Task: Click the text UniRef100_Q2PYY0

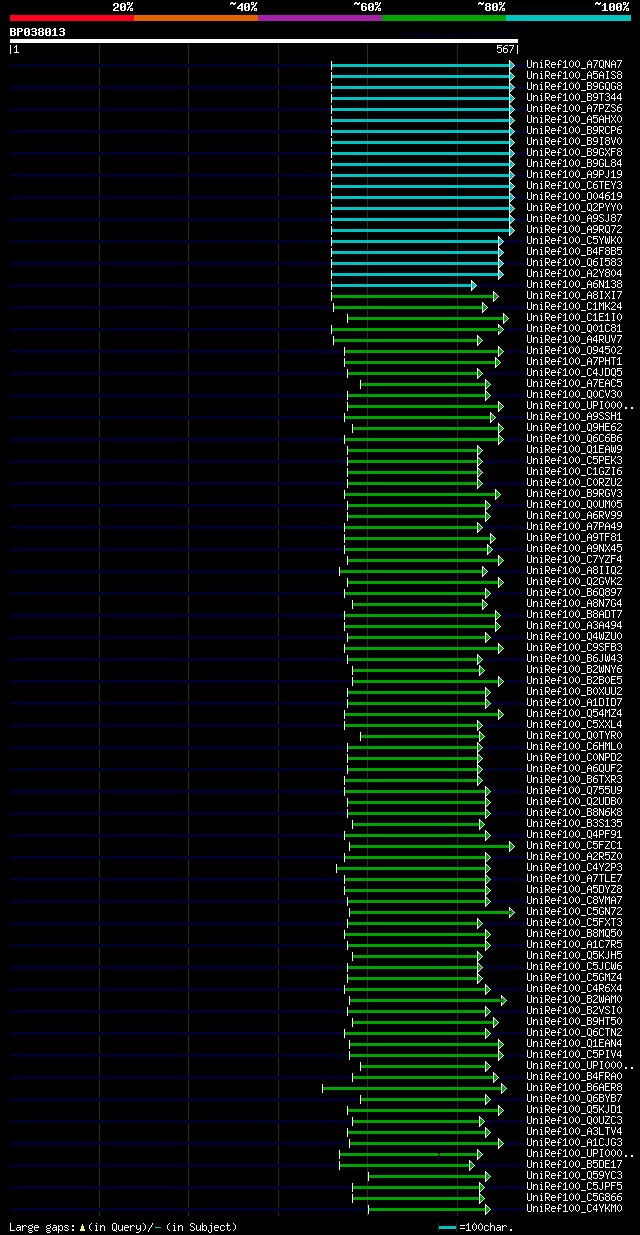Action: pyautogui.click(x=574, y=207)
